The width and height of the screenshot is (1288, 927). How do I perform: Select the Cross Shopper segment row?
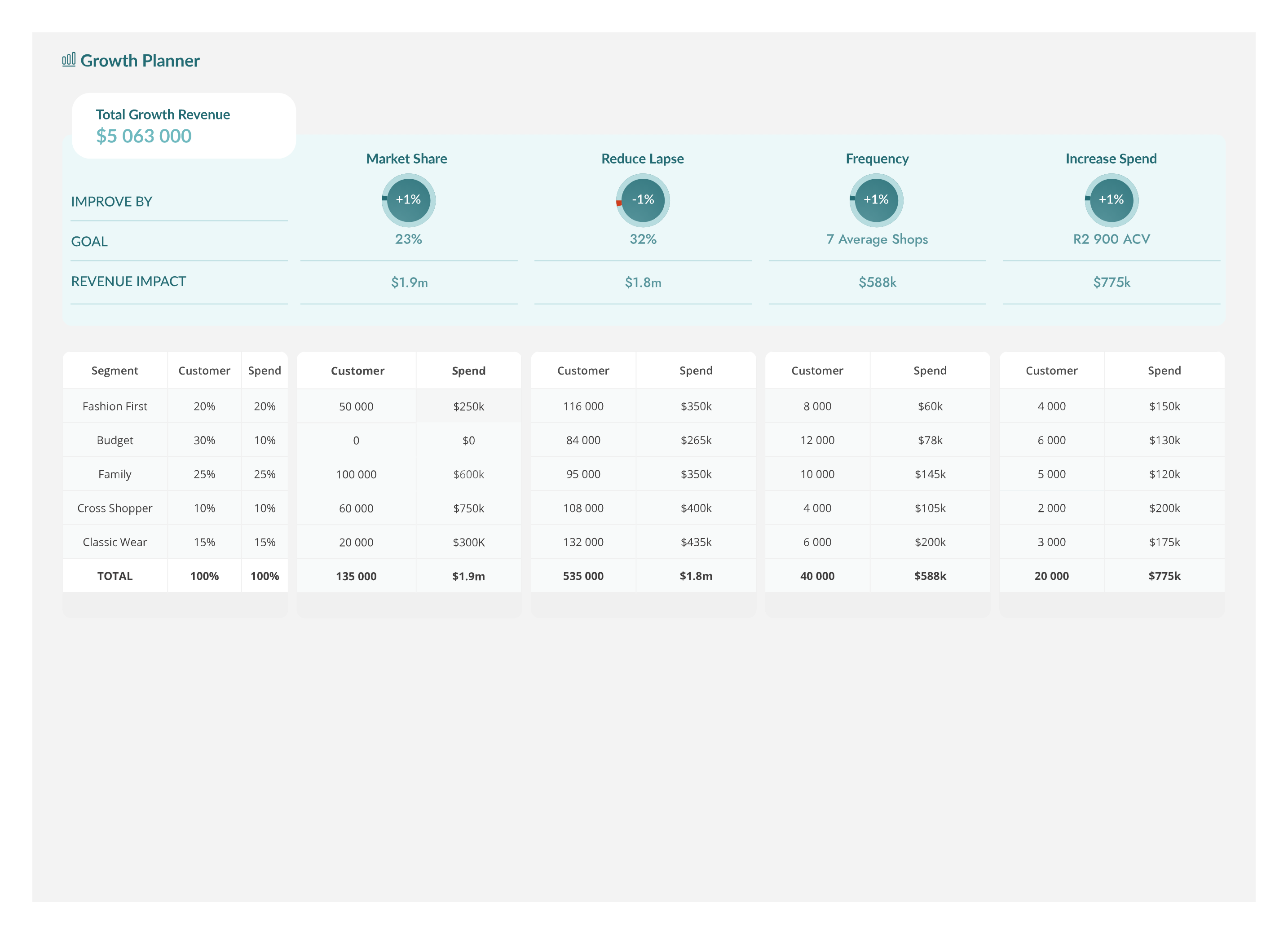[115, 508]
